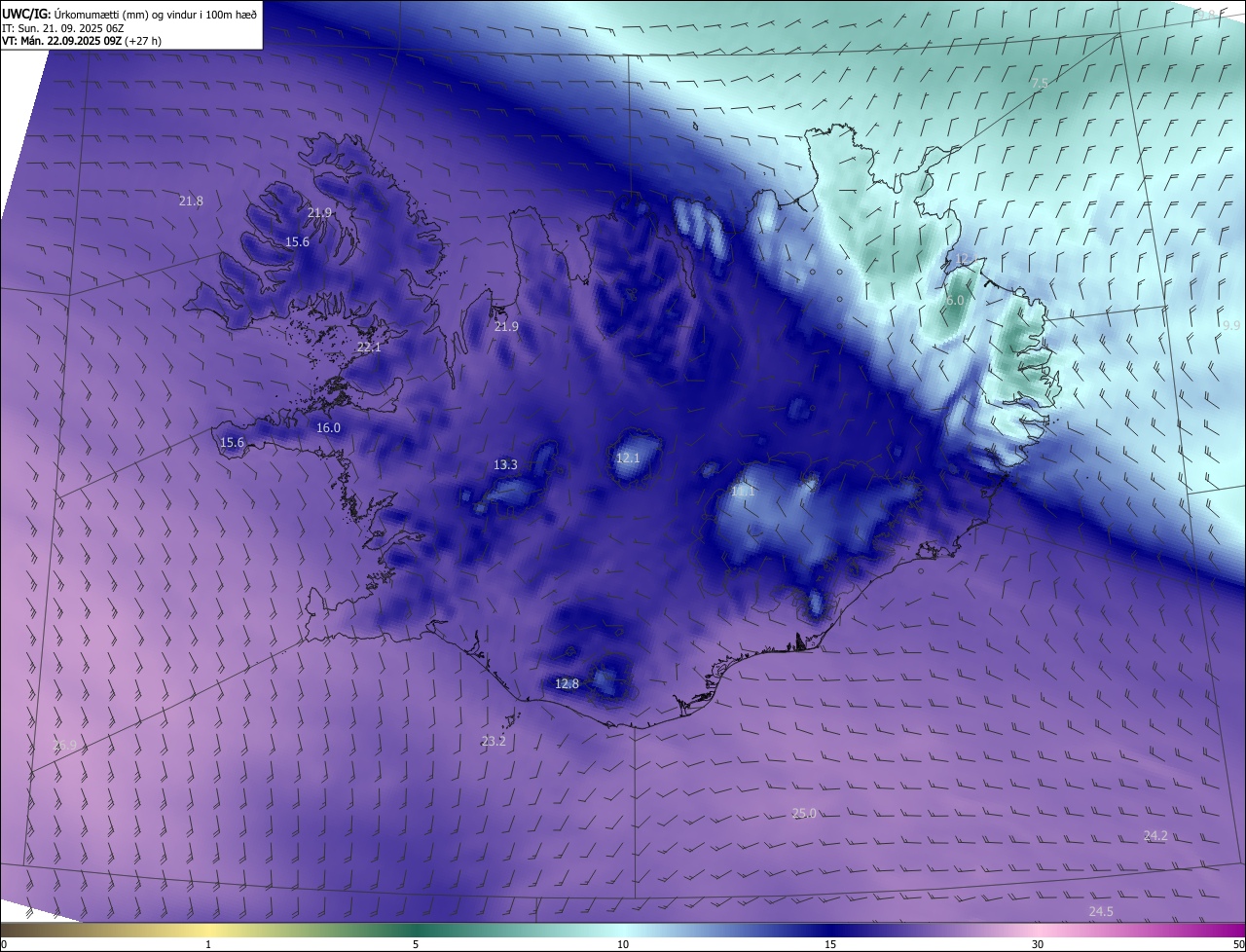Click the 24.5 value label

click(x=1101, y=911)
